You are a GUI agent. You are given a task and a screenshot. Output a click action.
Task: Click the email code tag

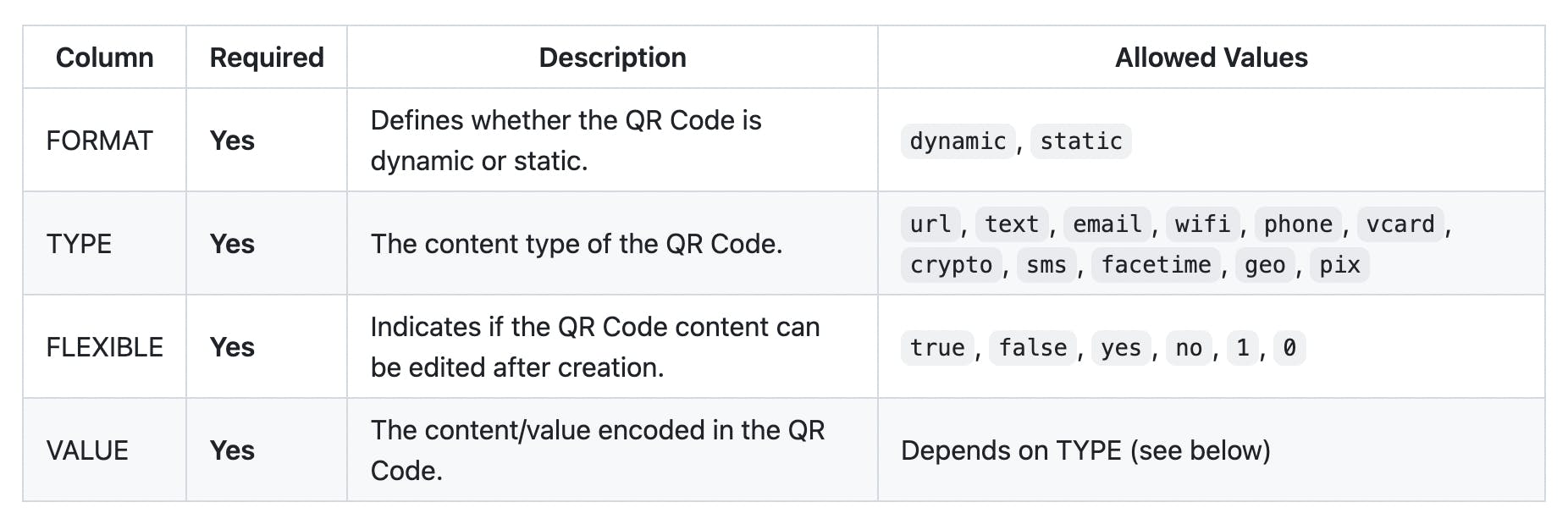point(1107,224)
